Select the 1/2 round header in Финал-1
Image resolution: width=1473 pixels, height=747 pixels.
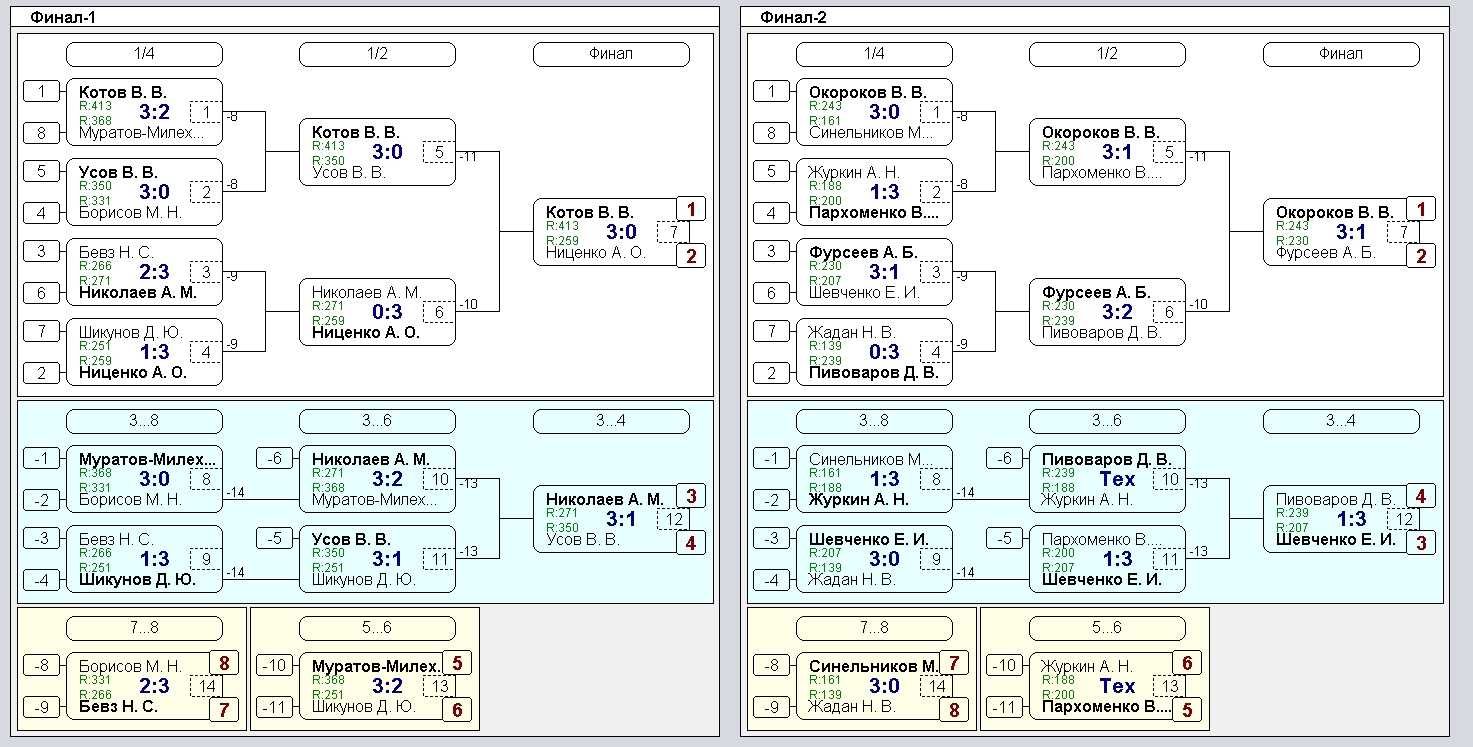[x=377, y=54]
